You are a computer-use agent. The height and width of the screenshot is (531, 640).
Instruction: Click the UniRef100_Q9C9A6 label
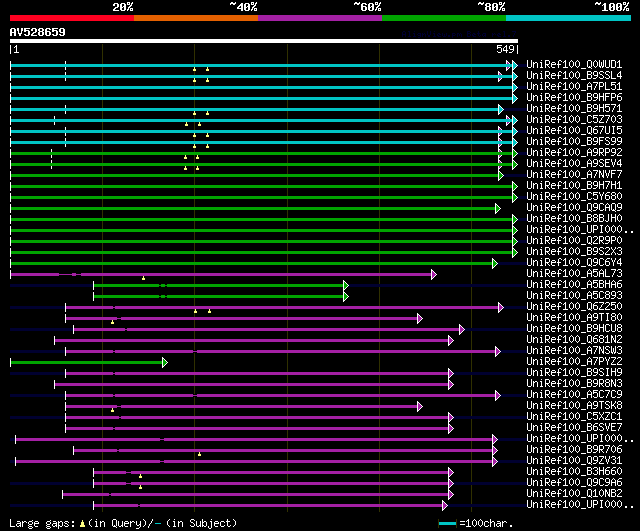(x=574, y=483)
